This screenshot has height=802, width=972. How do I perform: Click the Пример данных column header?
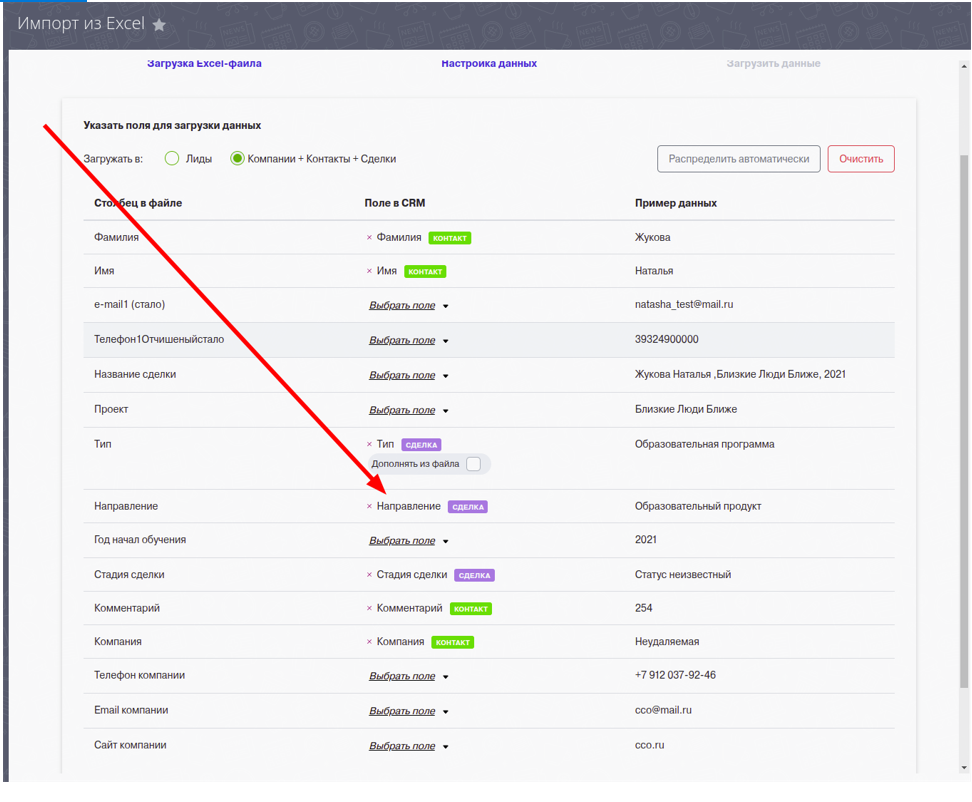pyautogui.click(x=676, y=203)
